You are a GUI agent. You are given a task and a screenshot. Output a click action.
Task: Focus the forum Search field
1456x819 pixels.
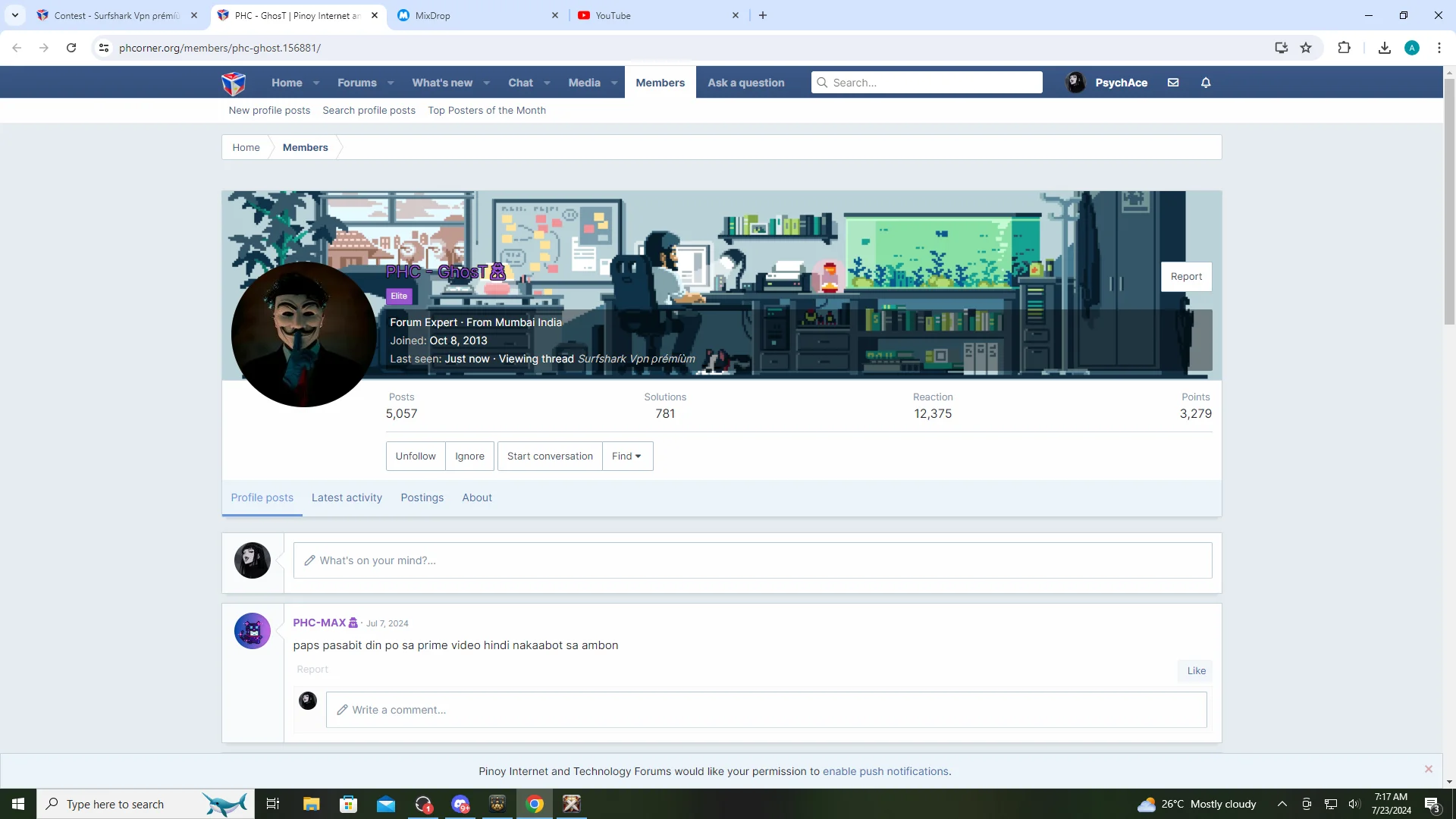(x=927, y=83)
